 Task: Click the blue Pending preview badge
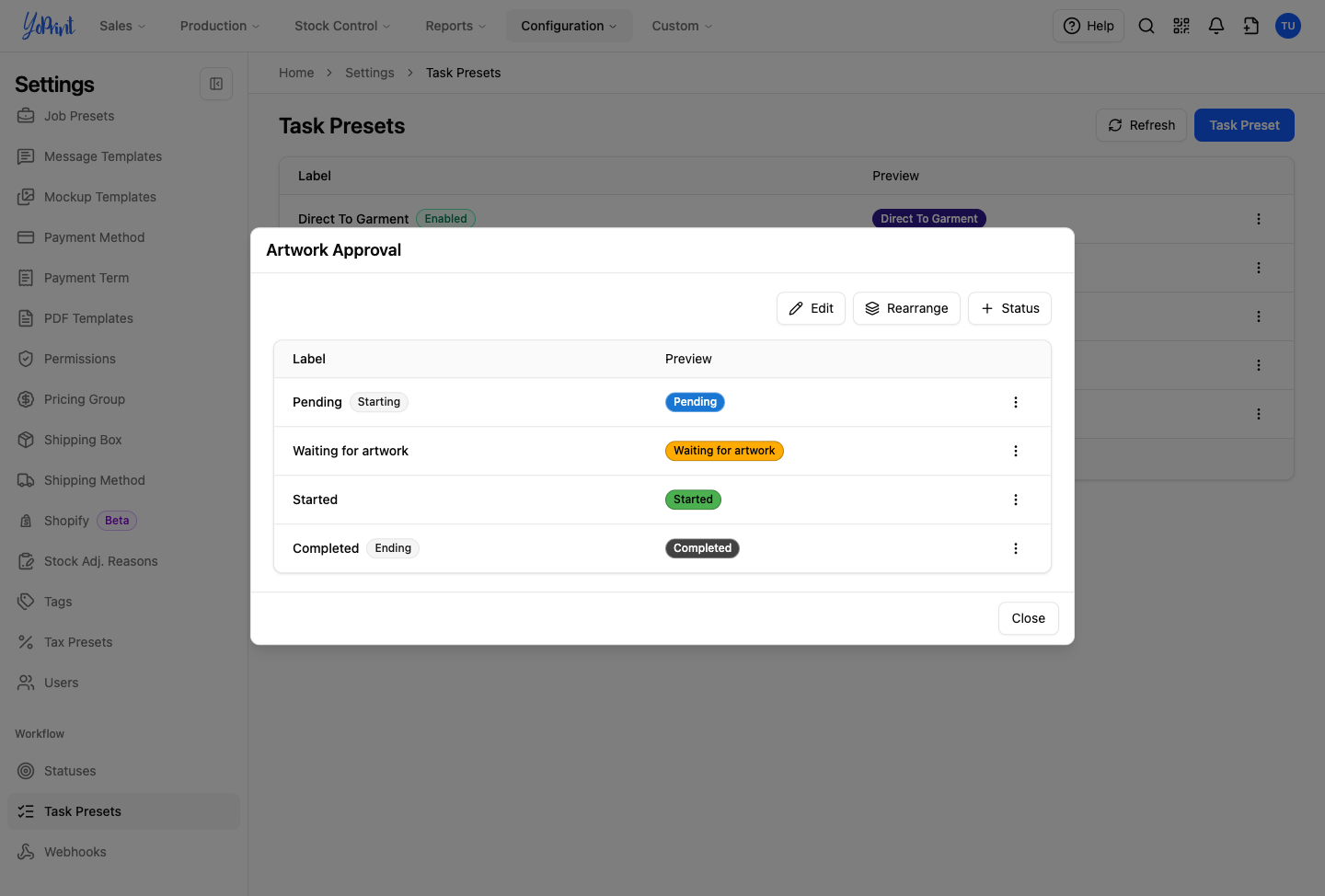[x=695, y=402]
